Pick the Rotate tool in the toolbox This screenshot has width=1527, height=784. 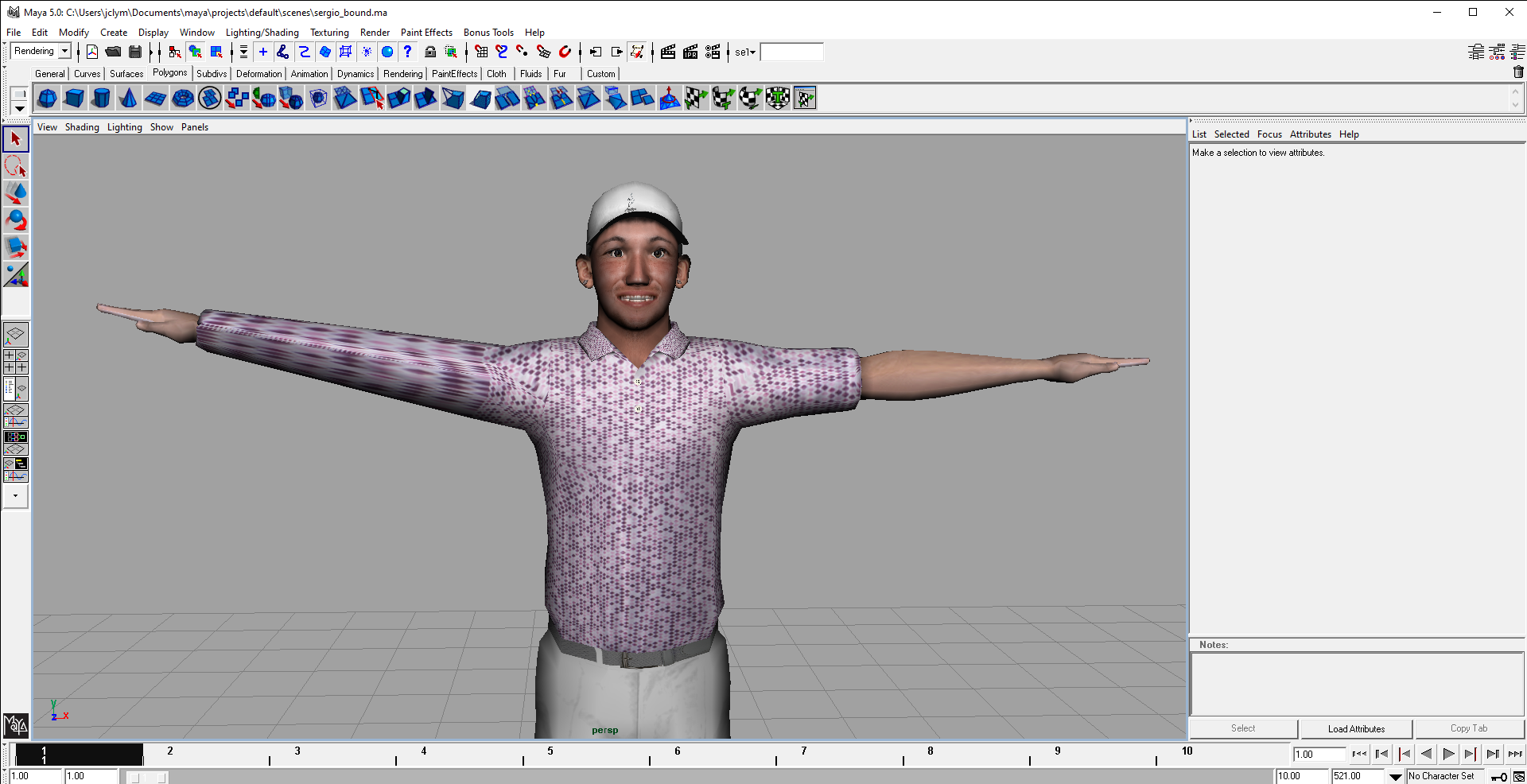click(x=16, y=220)
